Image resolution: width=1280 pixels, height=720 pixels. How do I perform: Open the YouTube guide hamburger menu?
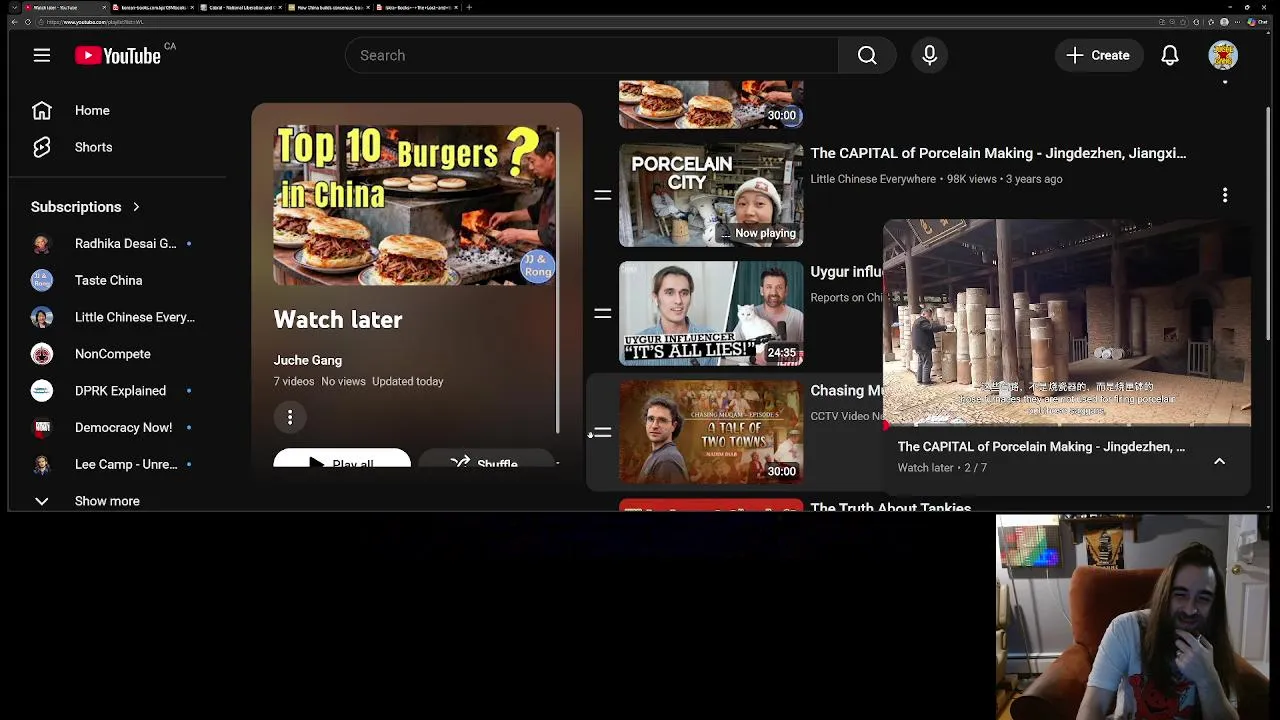tap(42, 55)
